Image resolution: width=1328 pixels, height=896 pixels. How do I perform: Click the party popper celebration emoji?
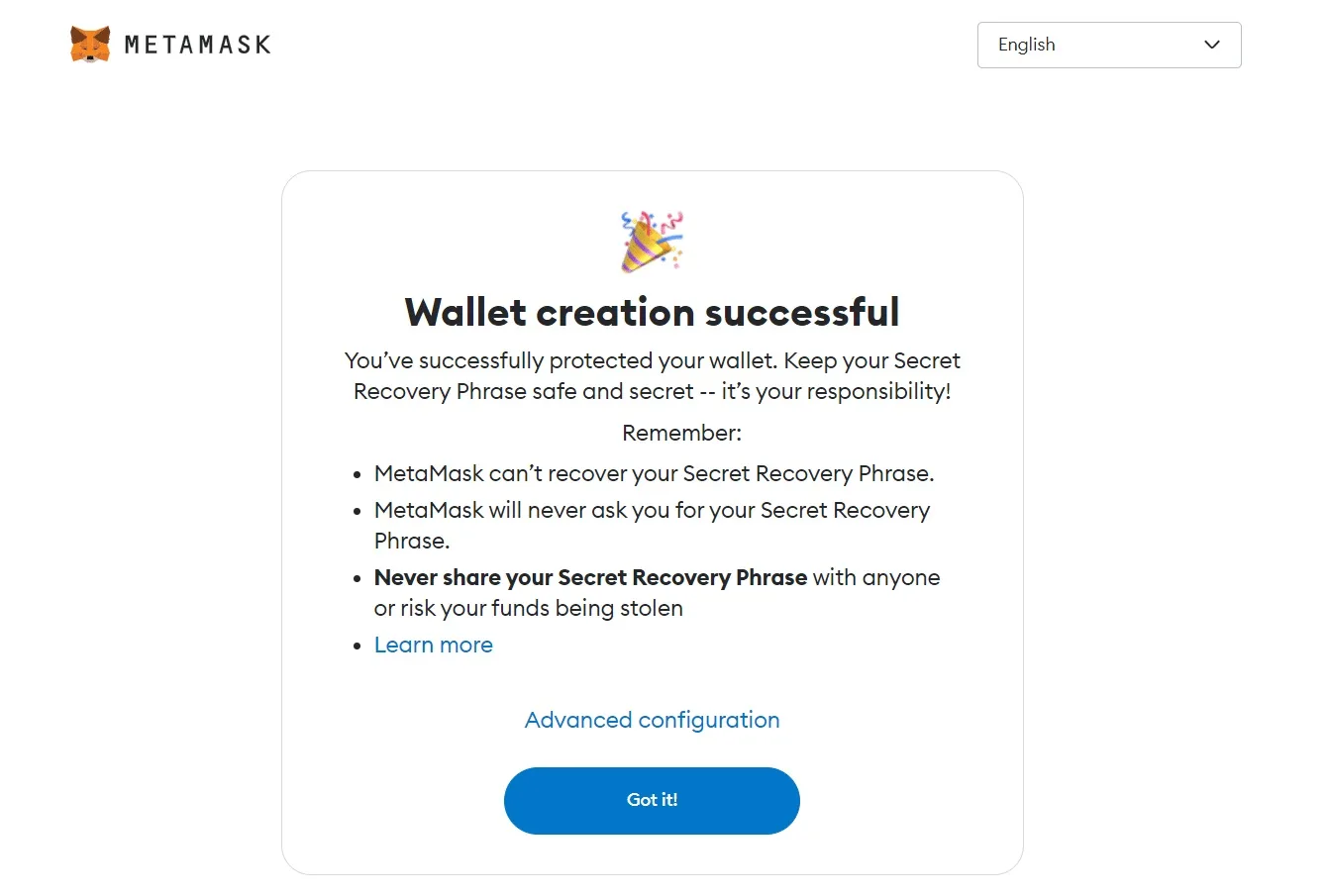652,240
